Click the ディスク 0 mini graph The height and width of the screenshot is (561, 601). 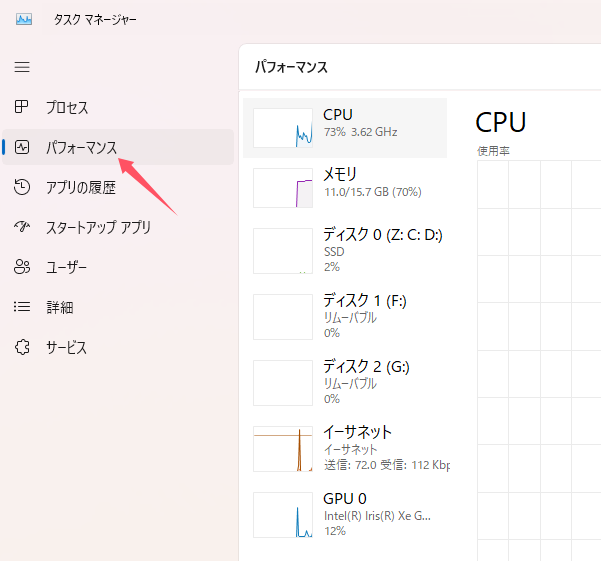coord(283,251)
